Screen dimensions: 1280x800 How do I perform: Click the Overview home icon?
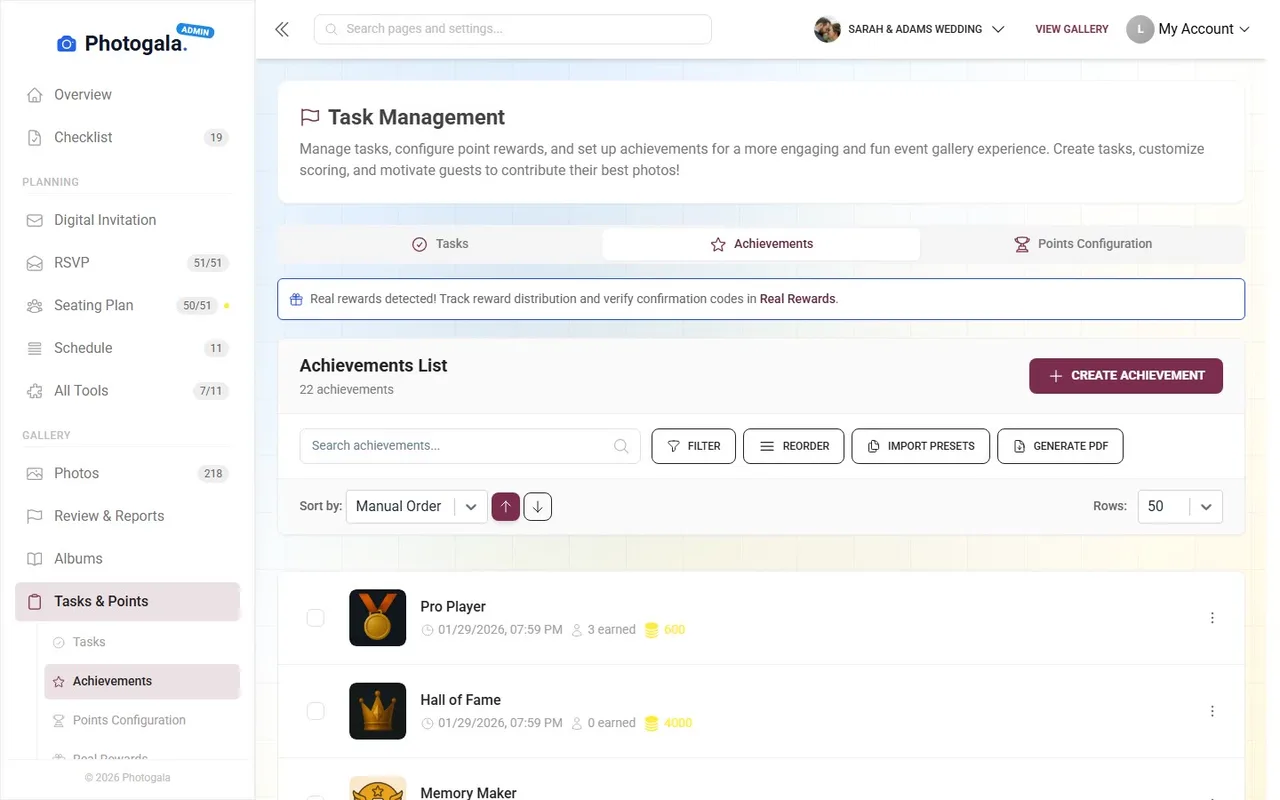[x=35, y=95]
